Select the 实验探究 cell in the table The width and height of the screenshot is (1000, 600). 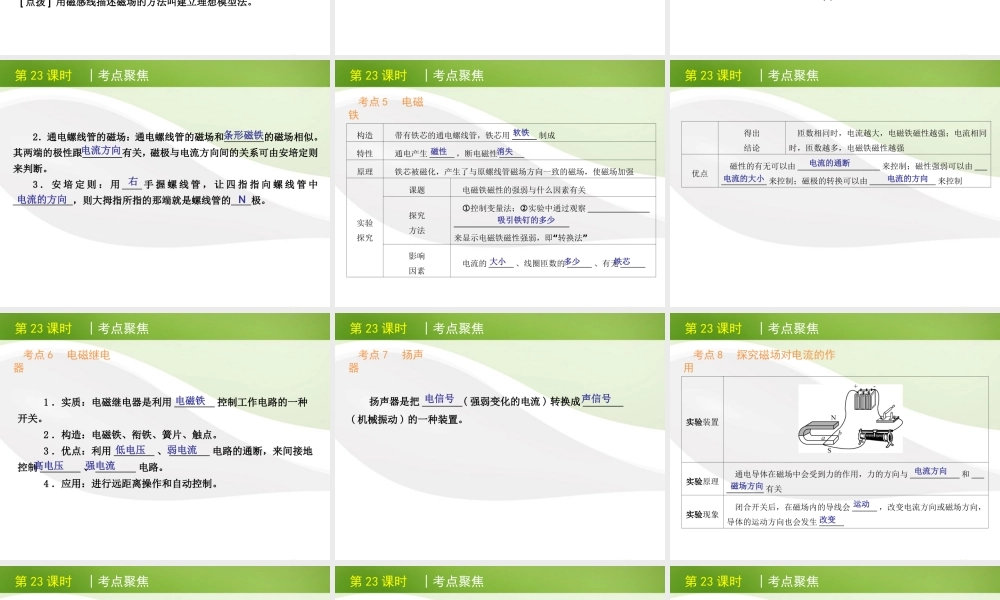click(x=365, y=230)
